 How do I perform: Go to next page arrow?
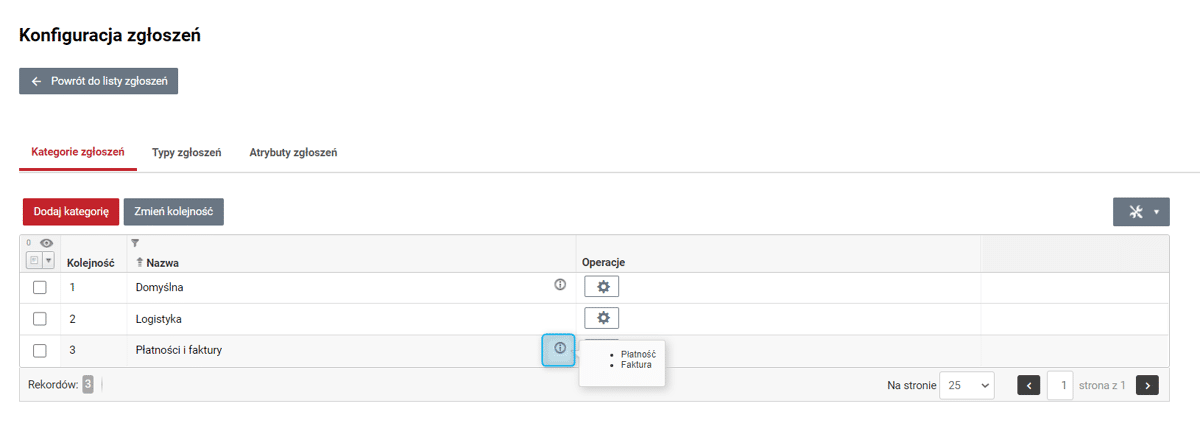1147,385
